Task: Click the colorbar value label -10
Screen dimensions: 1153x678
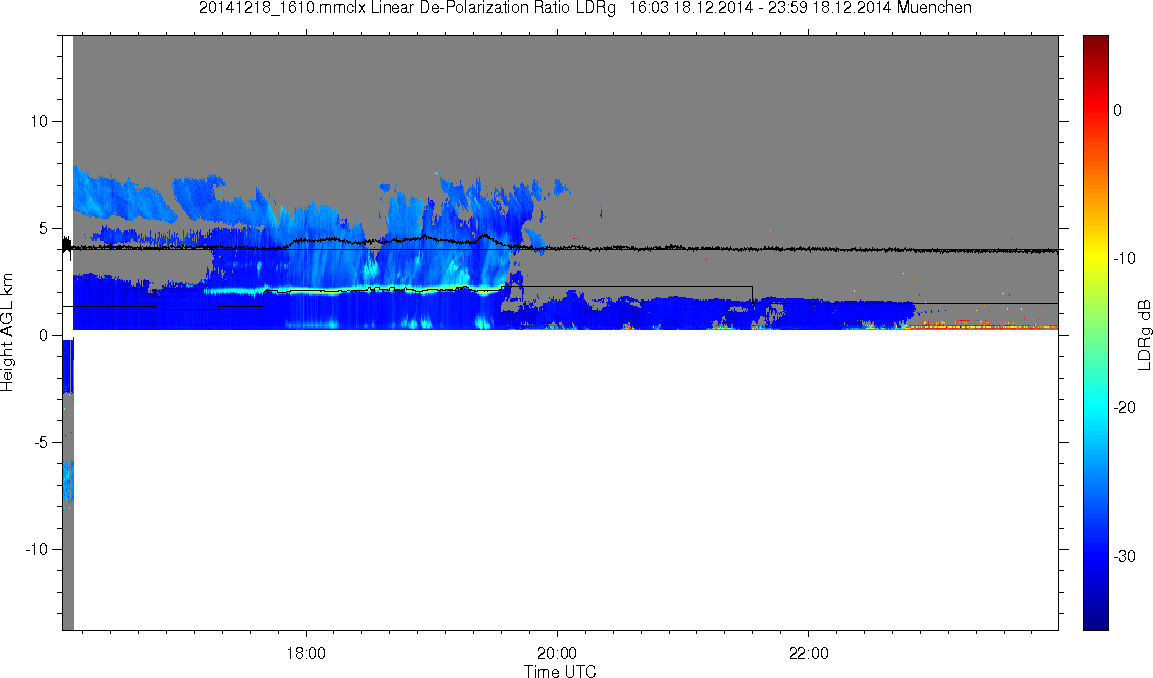Action: point(1124,258)
